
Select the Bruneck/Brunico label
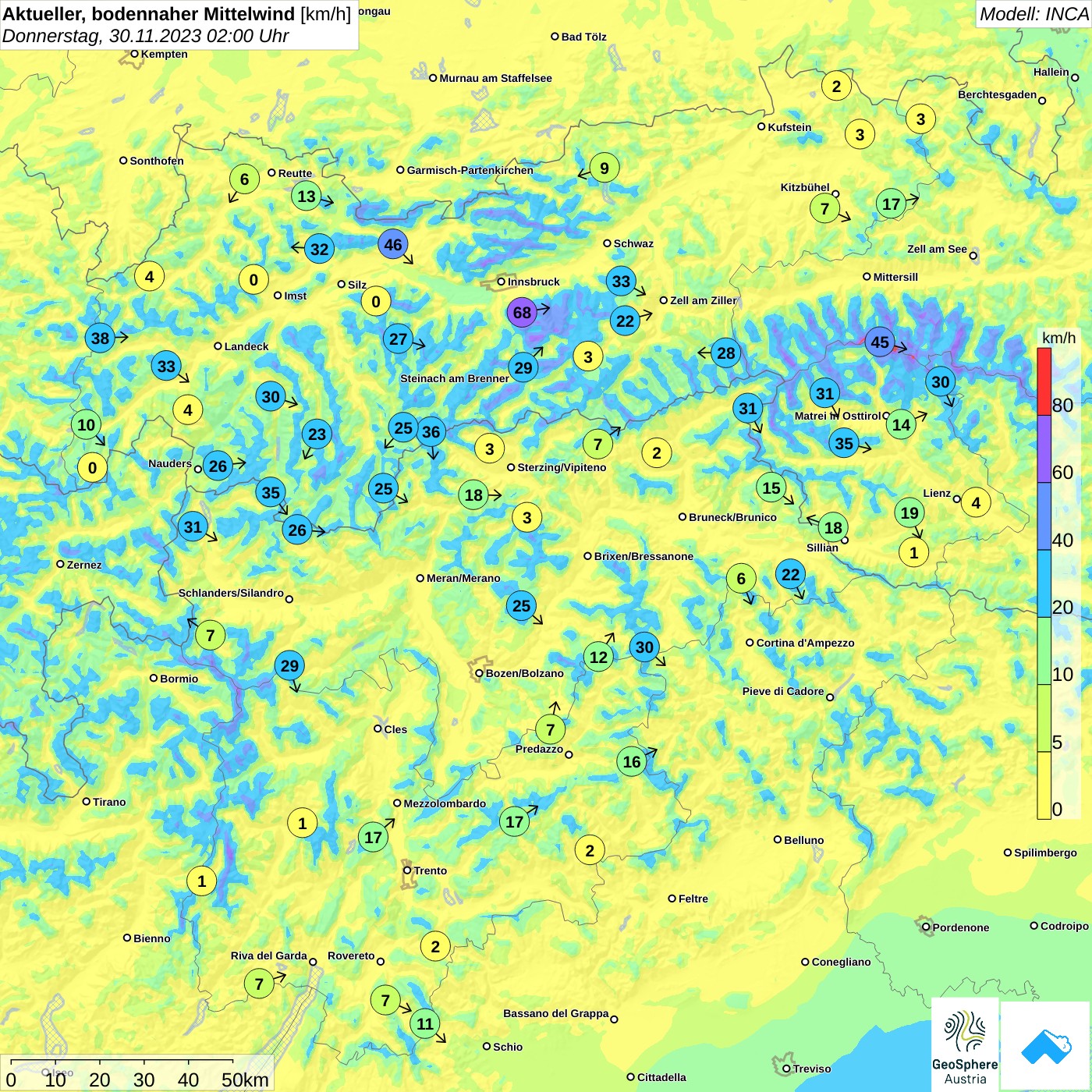click(732, 517)
